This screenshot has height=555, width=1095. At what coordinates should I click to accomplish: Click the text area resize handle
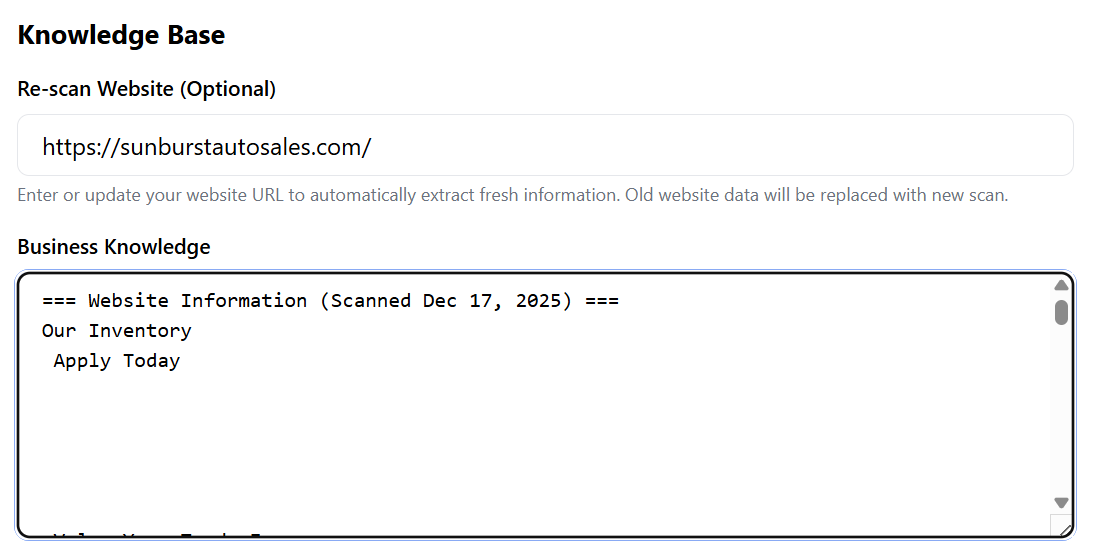point(1064,529)
